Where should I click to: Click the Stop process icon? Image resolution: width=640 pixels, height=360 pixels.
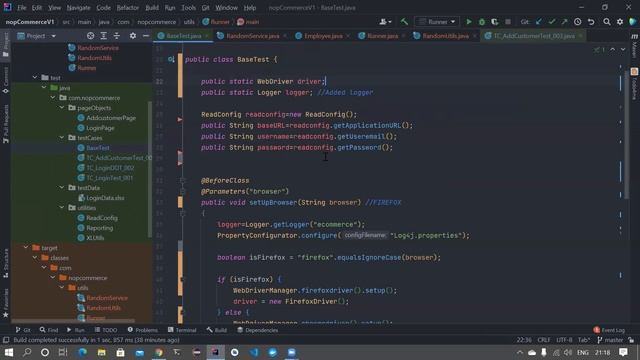(508, 22)
